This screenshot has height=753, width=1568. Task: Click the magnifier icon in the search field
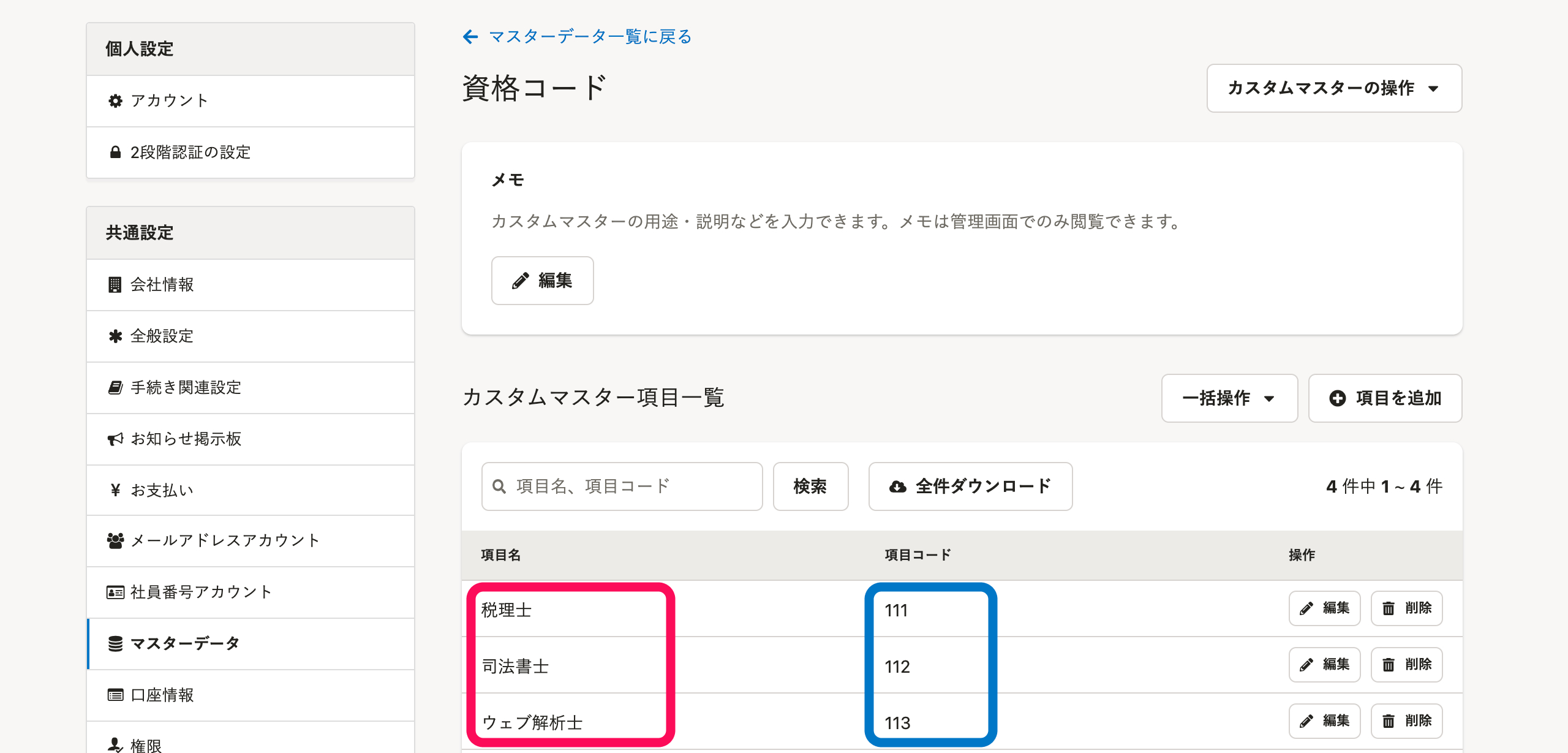click(499, 486)
